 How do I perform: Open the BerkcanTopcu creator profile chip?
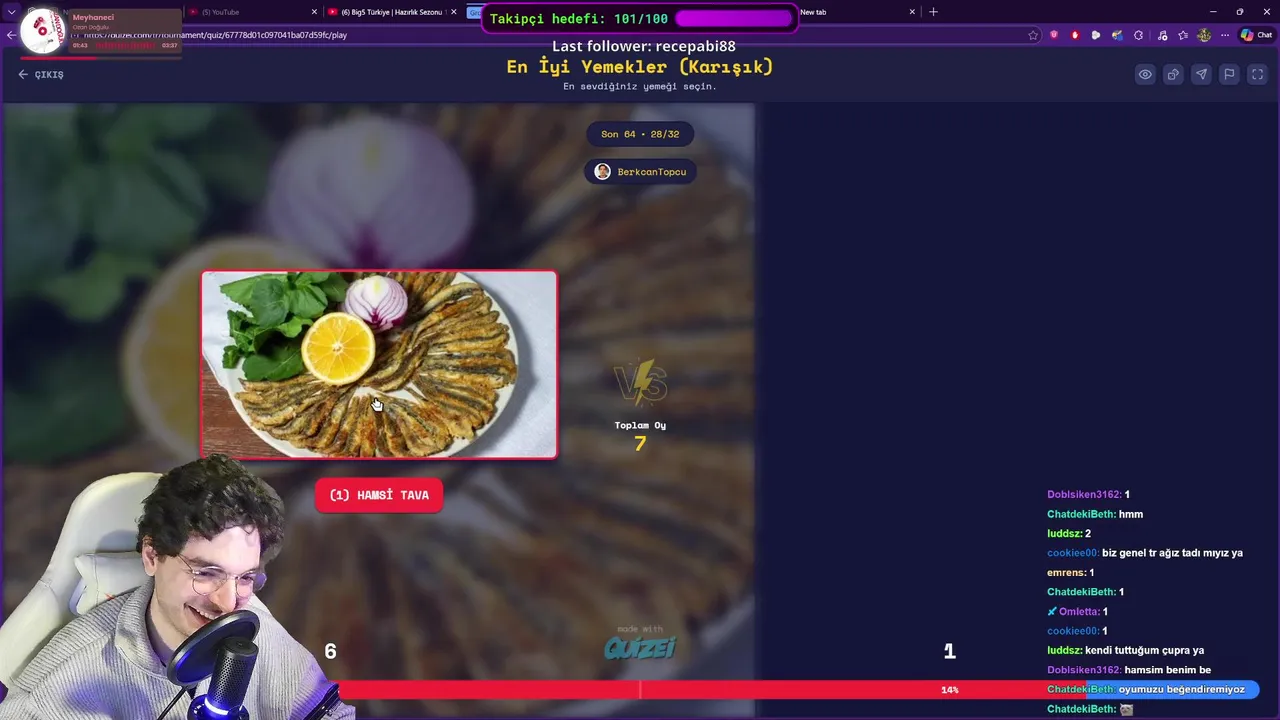640,172
